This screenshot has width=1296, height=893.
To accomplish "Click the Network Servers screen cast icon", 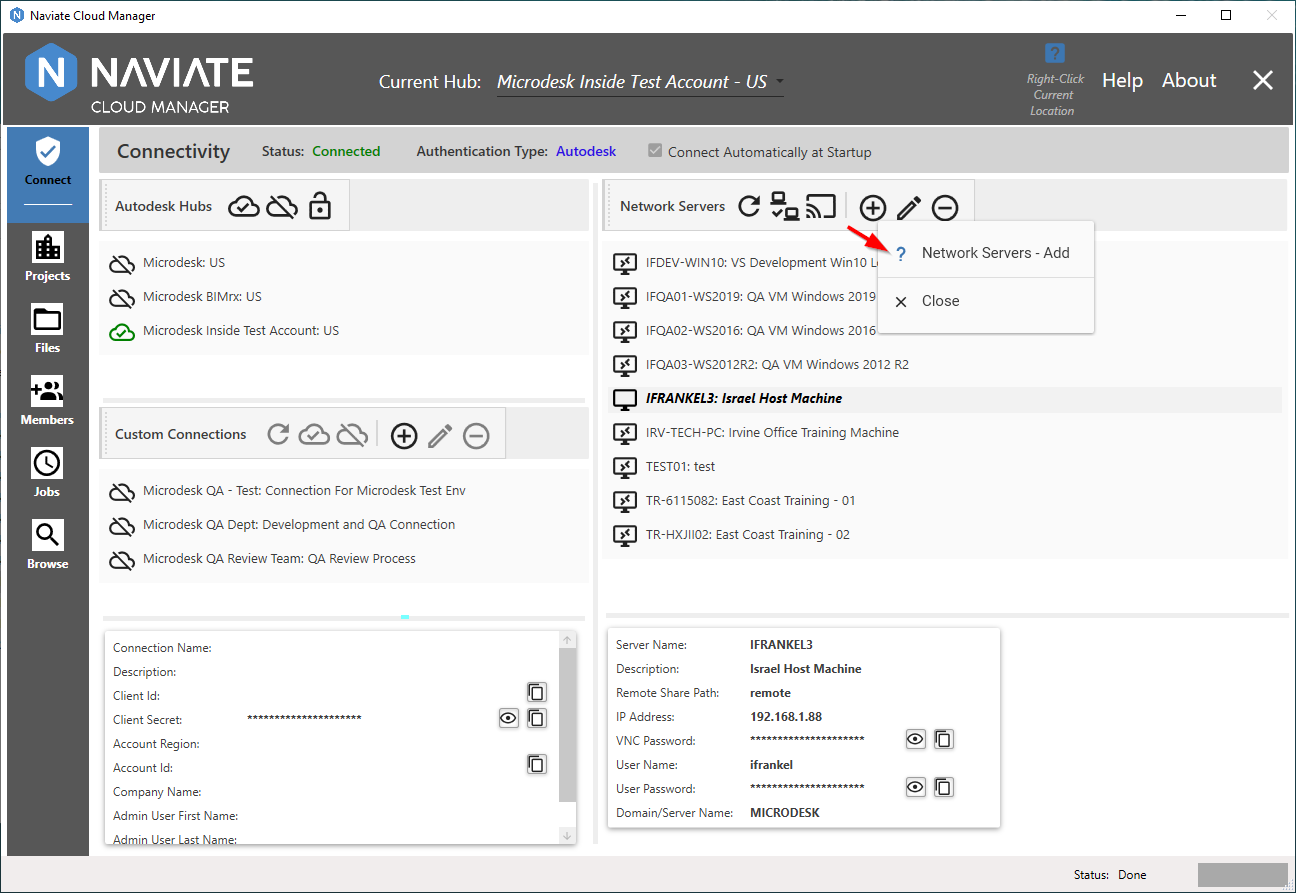I will tap(821, 207).
